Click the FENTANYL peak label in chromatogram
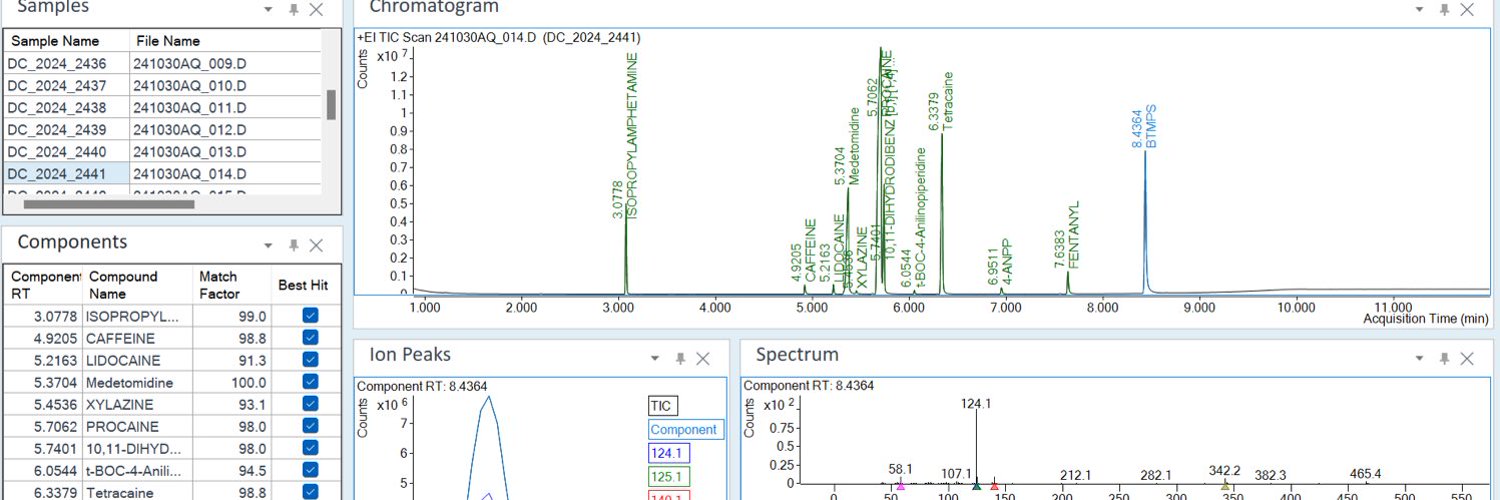 click(1074, 233)
